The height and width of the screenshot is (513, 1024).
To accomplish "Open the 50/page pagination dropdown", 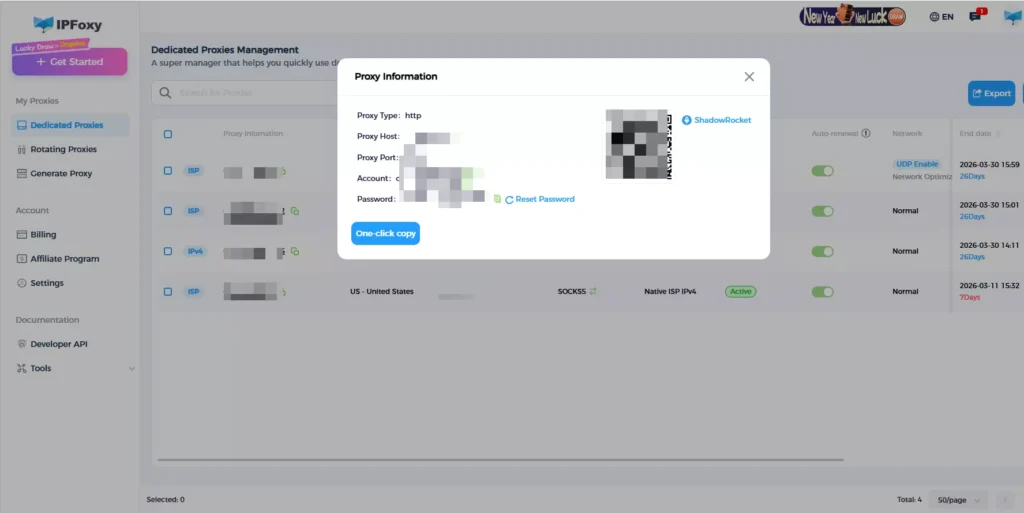I will [958, 499].
